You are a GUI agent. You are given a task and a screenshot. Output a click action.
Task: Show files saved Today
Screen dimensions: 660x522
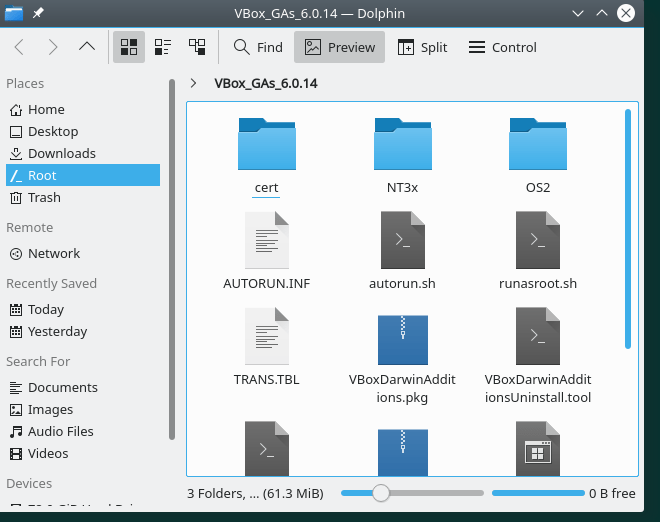click(83, 310)
